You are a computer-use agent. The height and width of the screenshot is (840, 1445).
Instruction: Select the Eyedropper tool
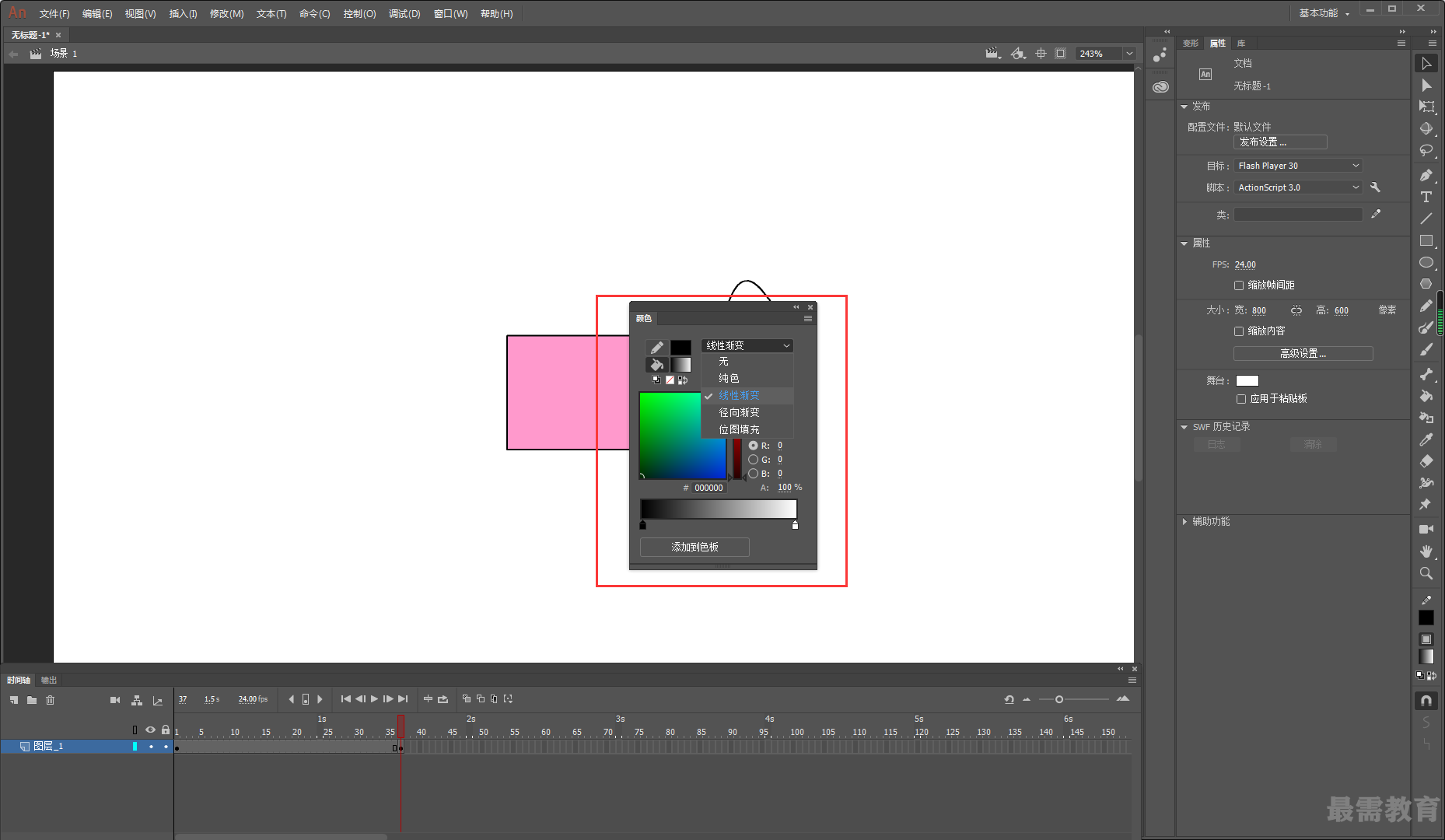pos(1426,439)
